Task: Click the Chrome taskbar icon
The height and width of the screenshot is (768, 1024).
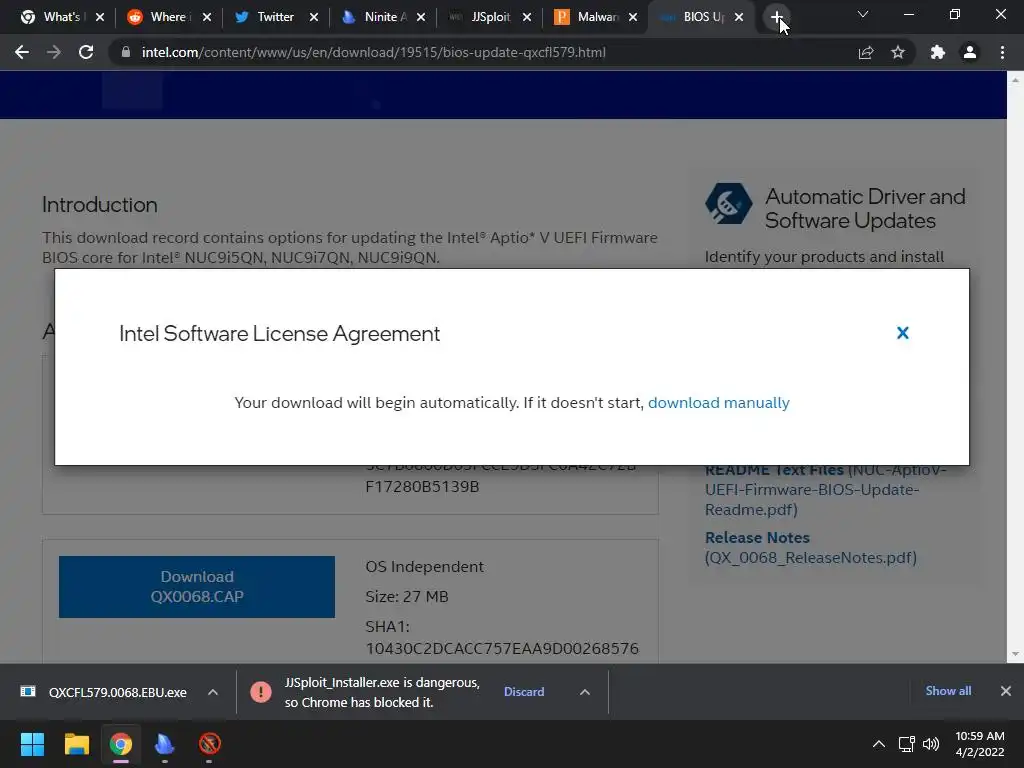Action: (121, 744)
